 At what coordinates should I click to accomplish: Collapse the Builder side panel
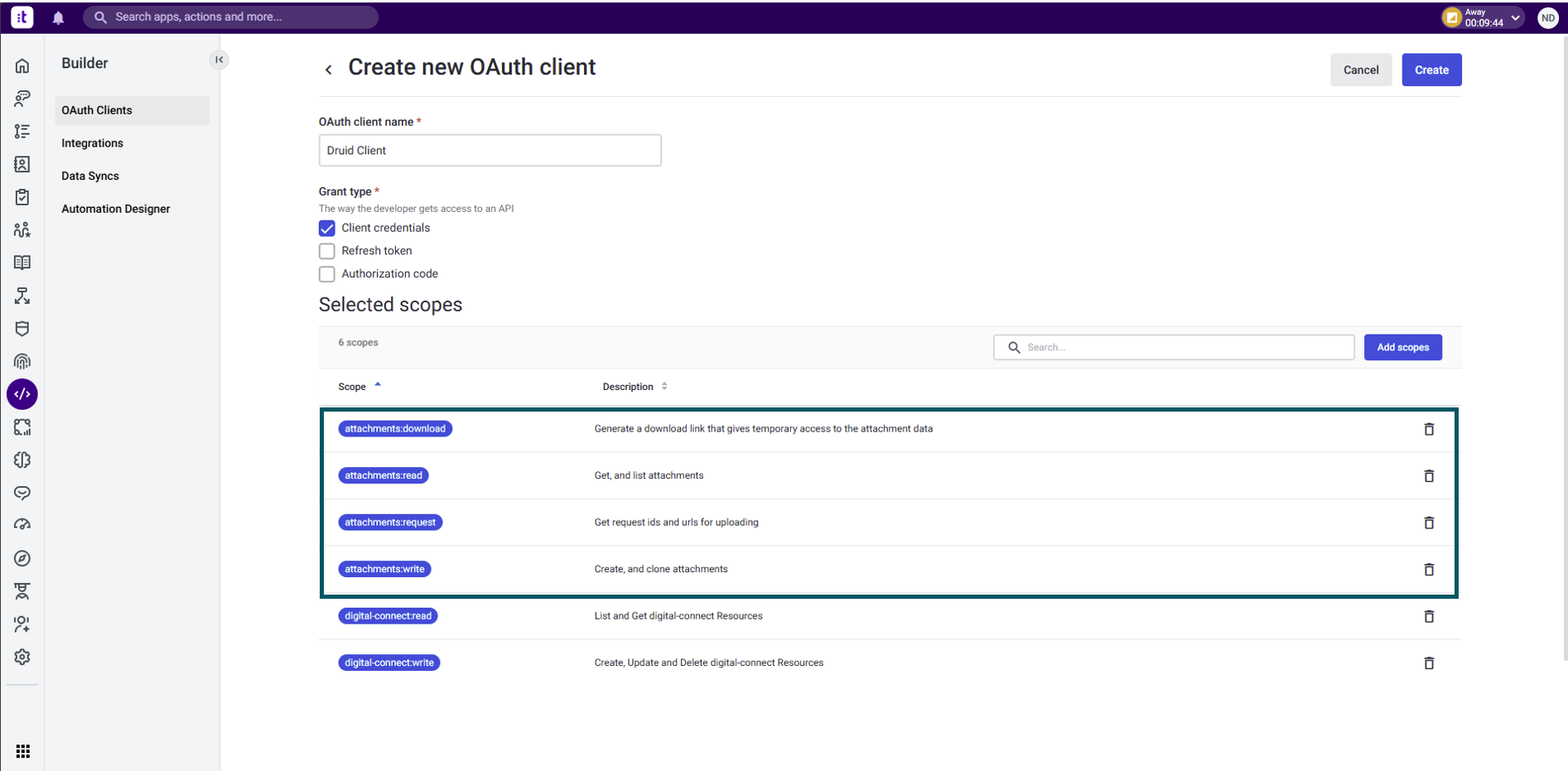219,60
